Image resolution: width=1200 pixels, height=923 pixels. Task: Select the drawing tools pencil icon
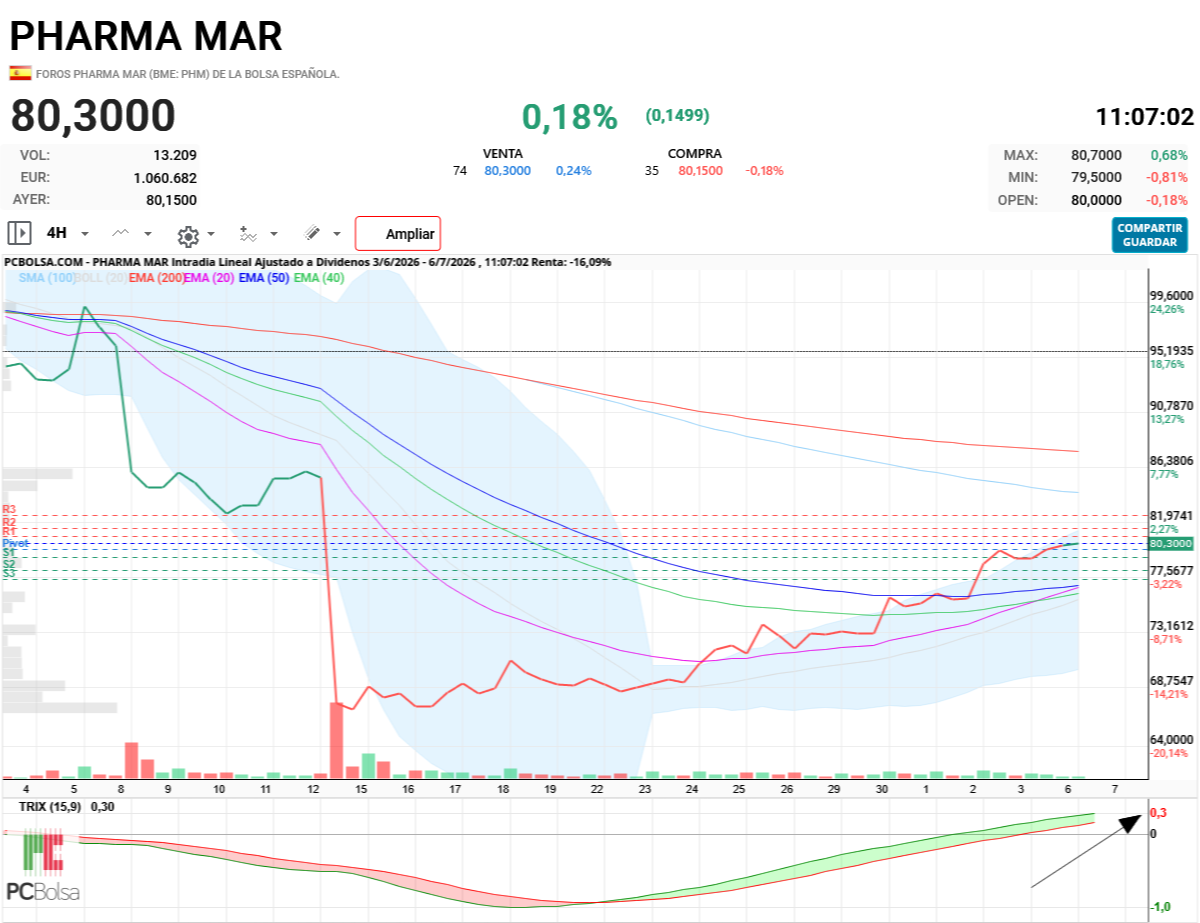312,234
